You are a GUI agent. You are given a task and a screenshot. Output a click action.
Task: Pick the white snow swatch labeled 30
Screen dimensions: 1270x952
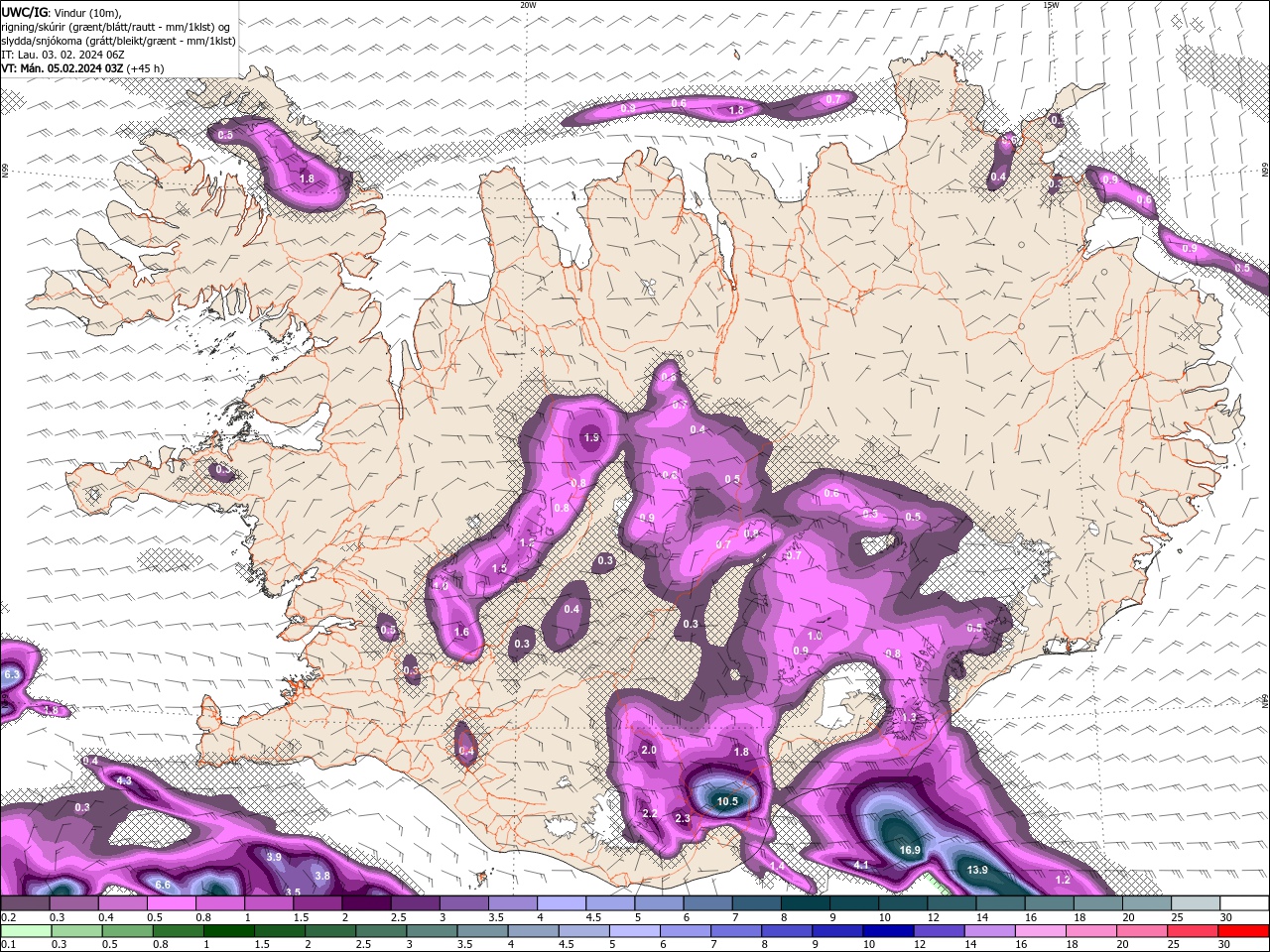pyautogui.click(x=1244, y=903)
